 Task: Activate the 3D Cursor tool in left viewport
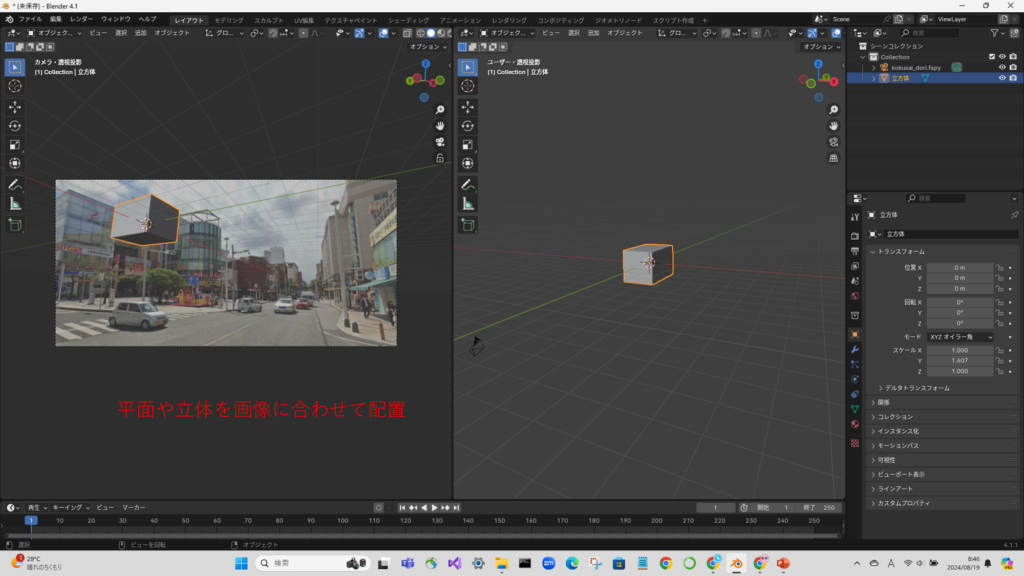(15, 86)
